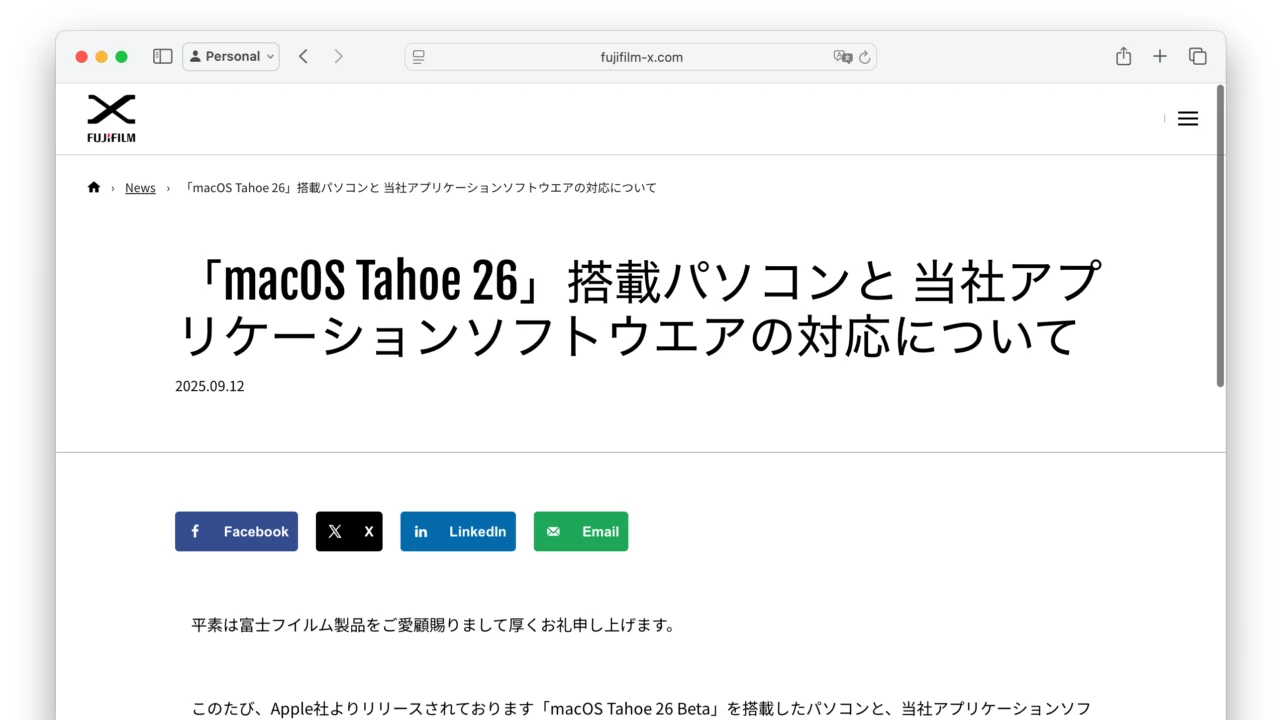
Task: Open the share sheet in Safari toolbar
Action: click(x=1123, y=56)
